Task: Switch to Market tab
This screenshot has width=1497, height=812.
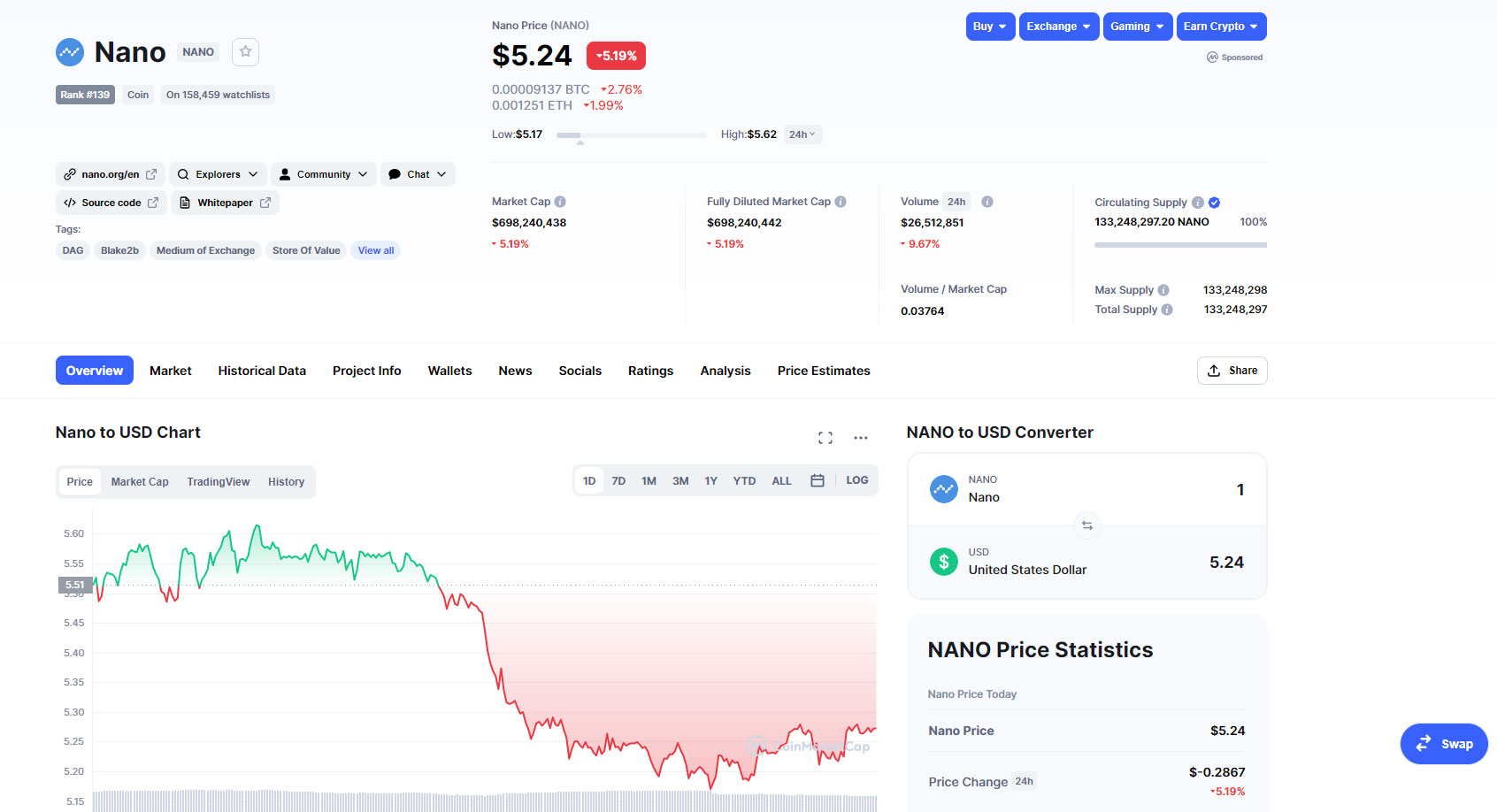Action: coord(171,371)
